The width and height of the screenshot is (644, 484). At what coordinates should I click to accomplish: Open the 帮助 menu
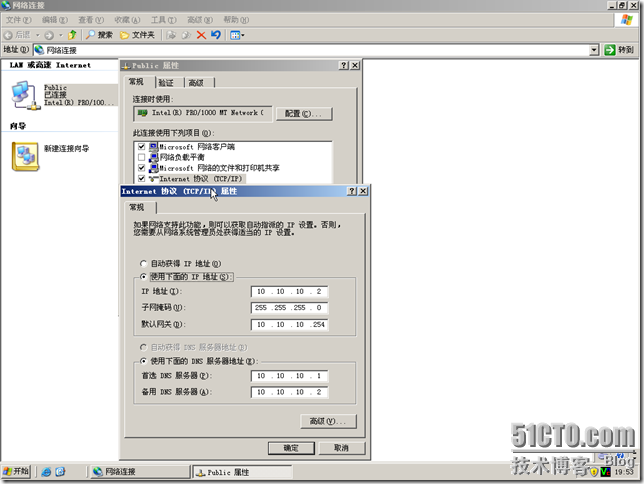[236, 20]
